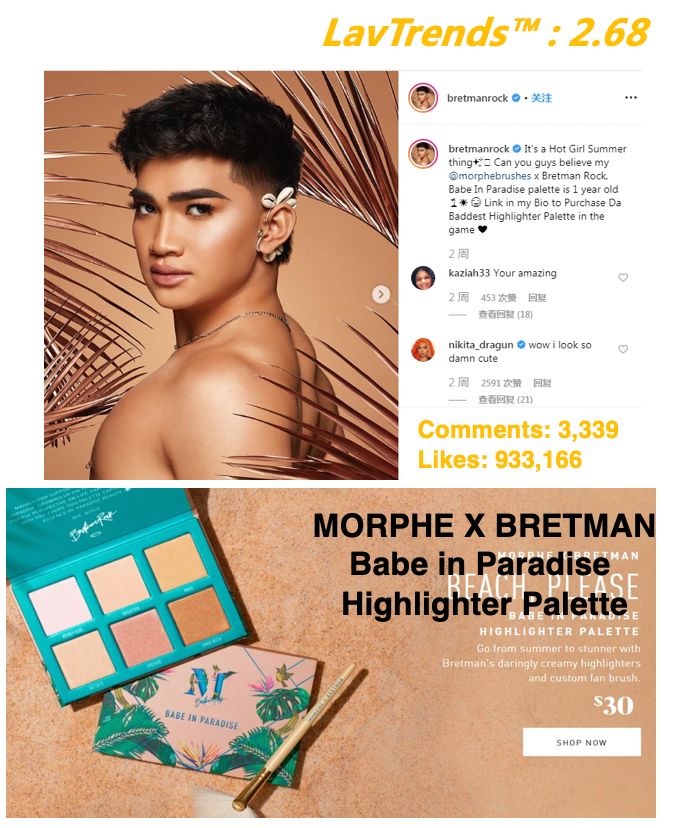Follow bretmanrock using the 关注 link
This screenshot has height=828, width=686.
[x=541, y=98]
